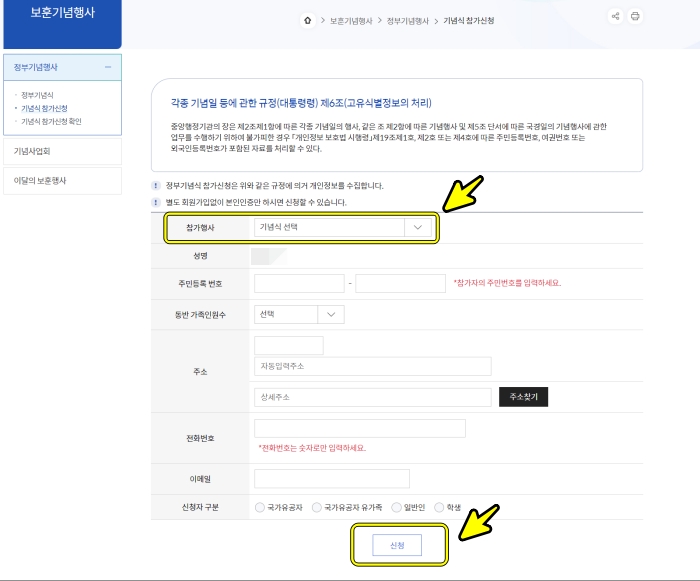Screen dimensions: 700x581
Task: Click the 참가행사 field label
Action: [x=200, y=228]
